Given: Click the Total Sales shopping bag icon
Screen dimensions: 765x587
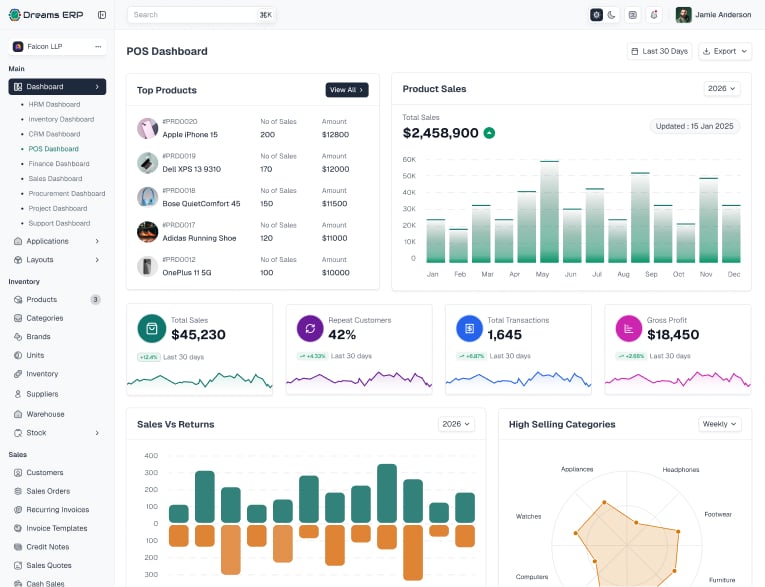Looking at the screenshot, I should [152, 328].
